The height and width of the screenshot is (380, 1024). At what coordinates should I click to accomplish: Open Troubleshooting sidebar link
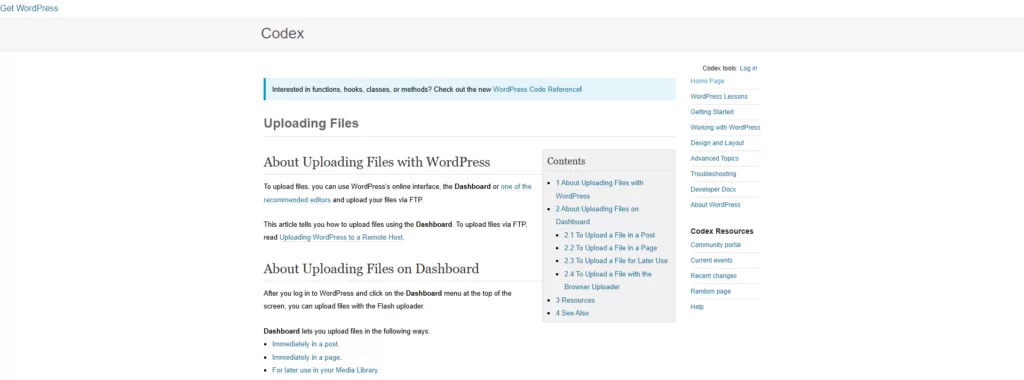713,174
